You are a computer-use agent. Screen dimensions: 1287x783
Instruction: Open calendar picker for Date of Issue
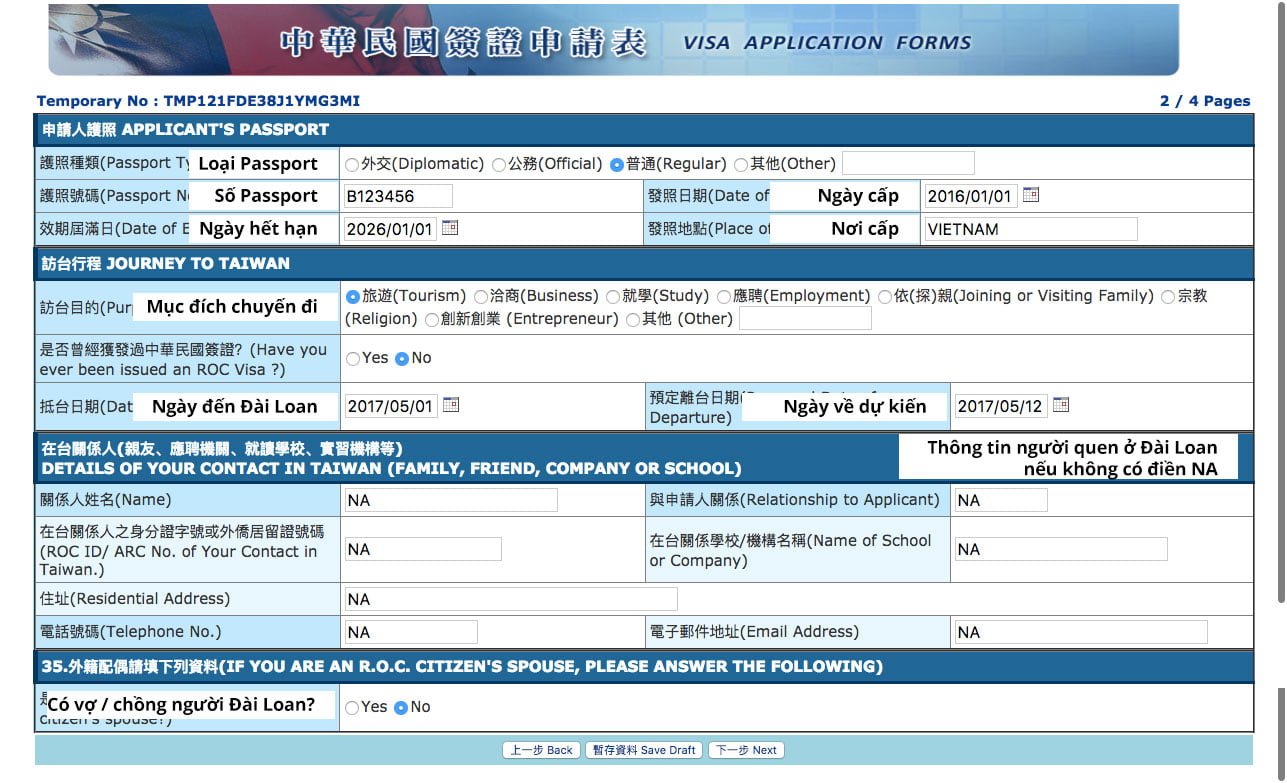pos(1031,195)
